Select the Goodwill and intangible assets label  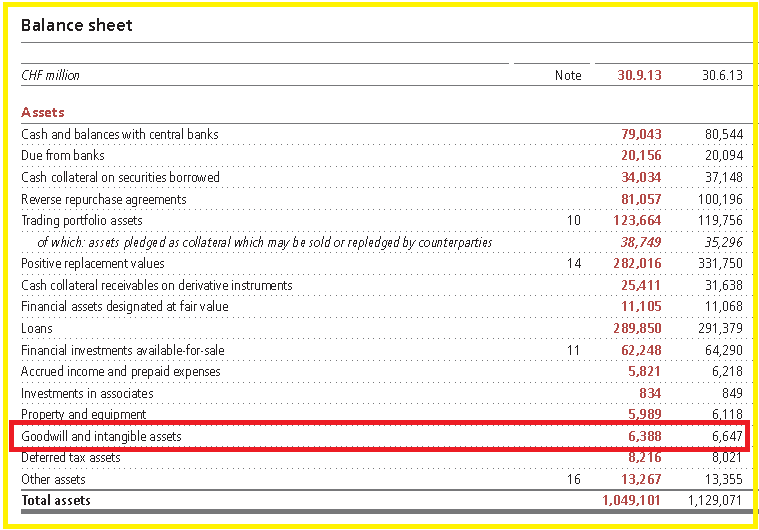101,436
